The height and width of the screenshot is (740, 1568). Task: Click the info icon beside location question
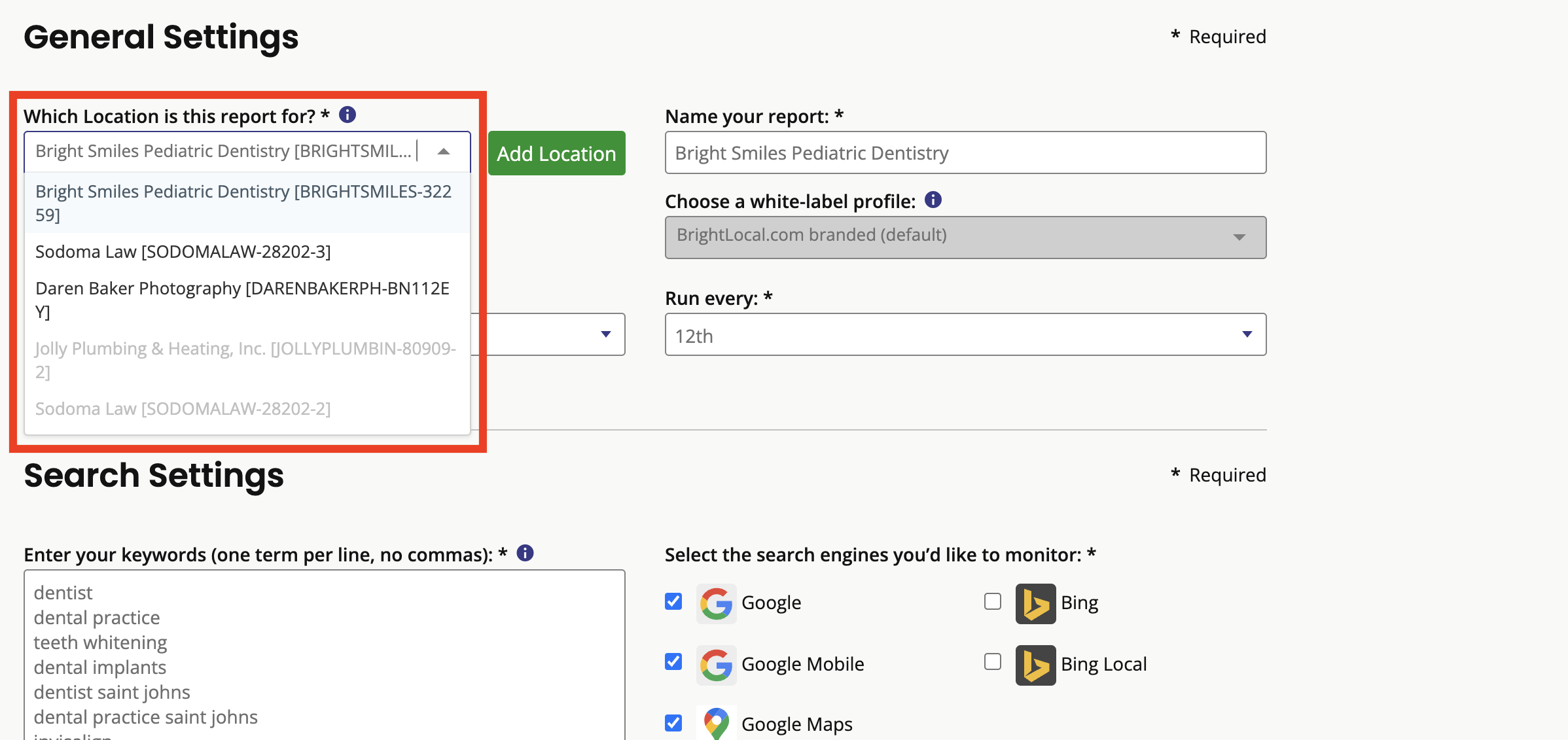click(347, 115)
